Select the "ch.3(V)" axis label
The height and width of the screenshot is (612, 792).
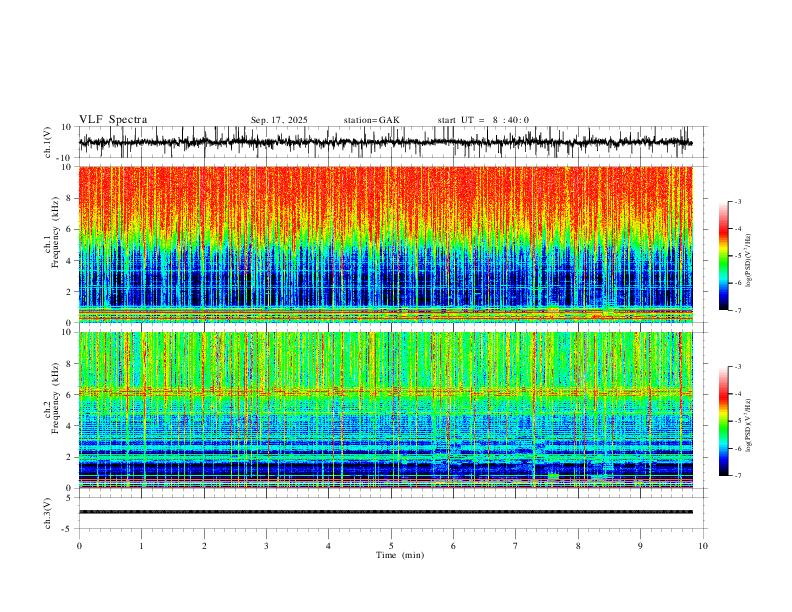tap(48, 513)
